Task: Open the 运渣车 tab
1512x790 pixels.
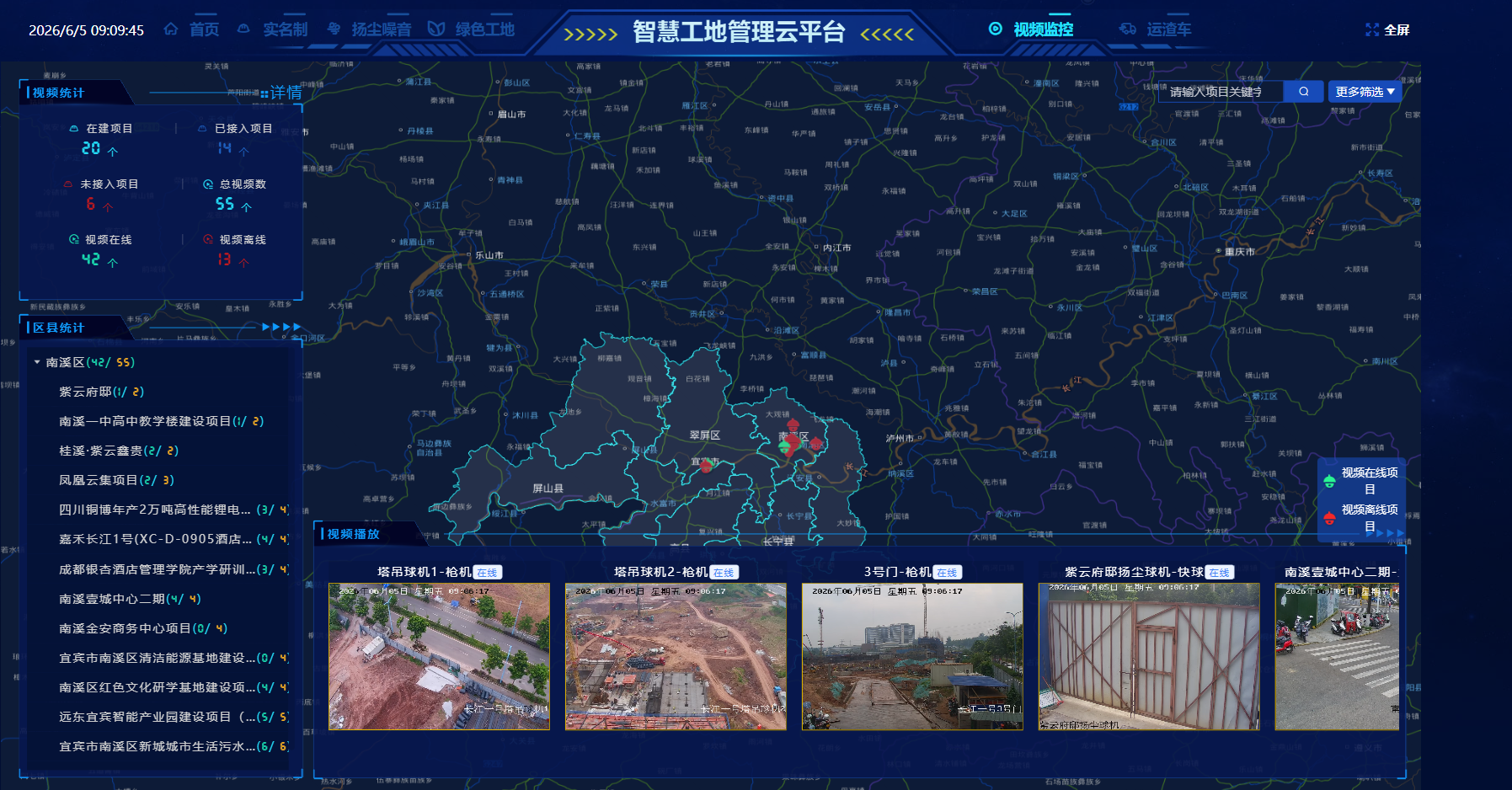Action: click(1168, 29)
